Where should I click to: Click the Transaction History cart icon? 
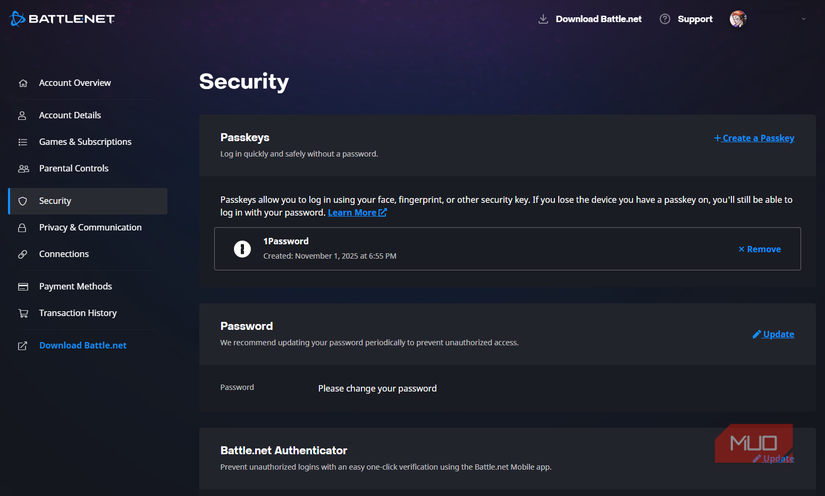click(23, 313)
